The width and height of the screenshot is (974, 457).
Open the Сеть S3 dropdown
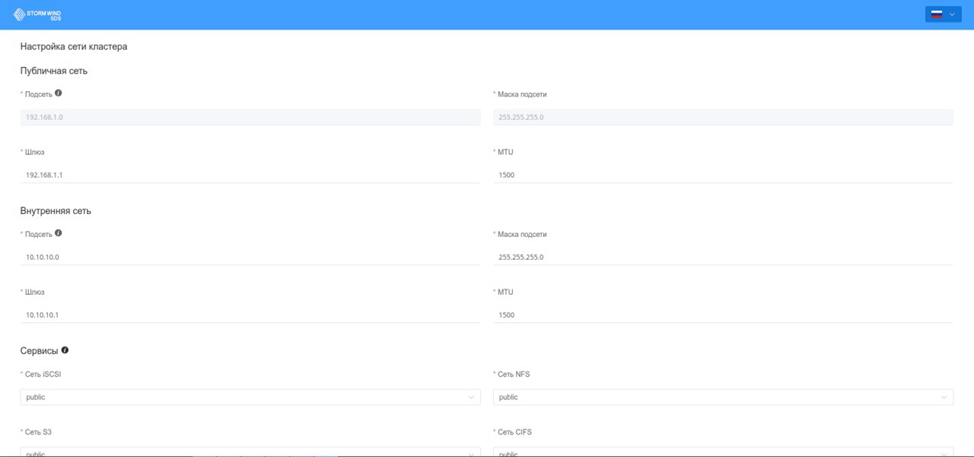pyautogui.click(x=250, y=452)
